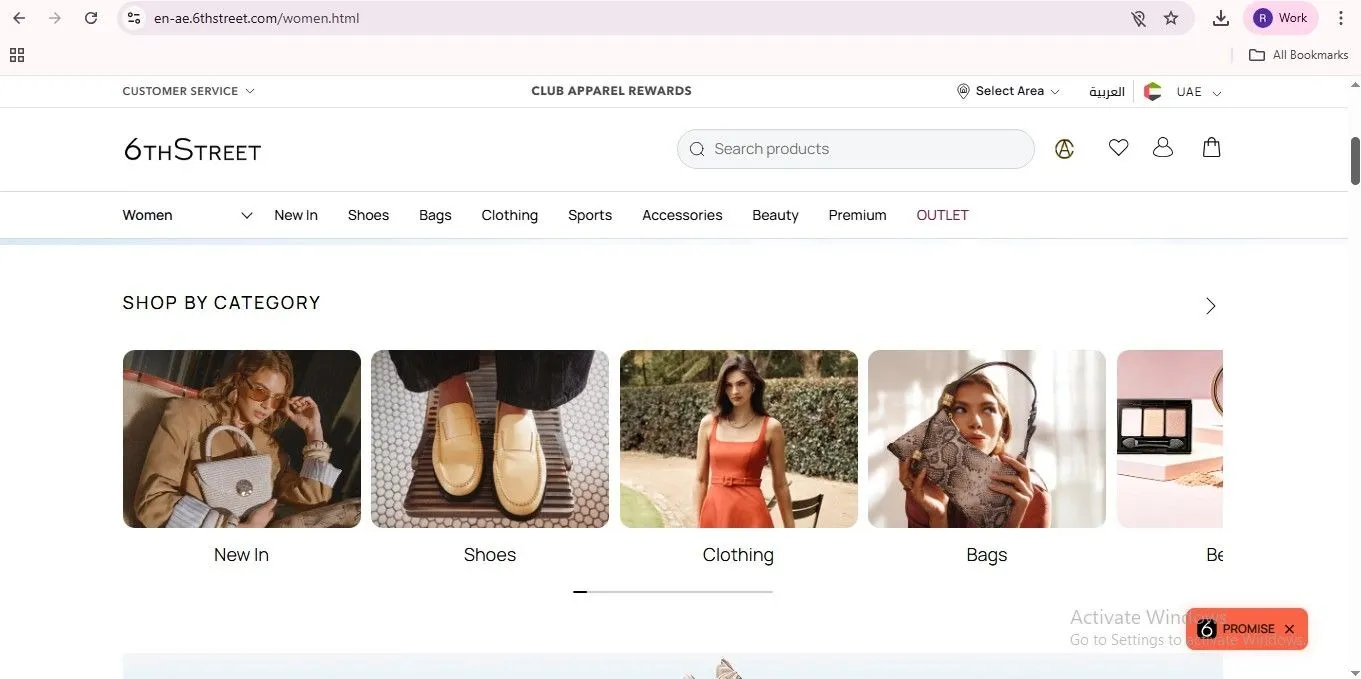Open Beauty menu item

click(x=775, y=215)
